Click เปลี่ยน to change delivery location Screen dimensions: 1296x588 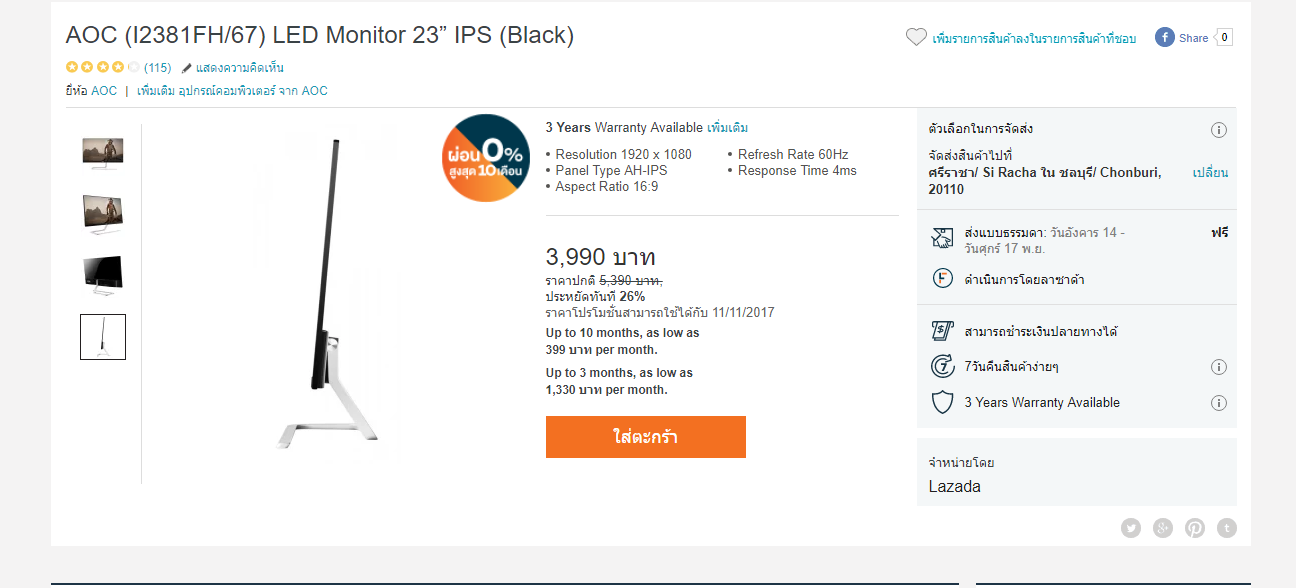1210,173
